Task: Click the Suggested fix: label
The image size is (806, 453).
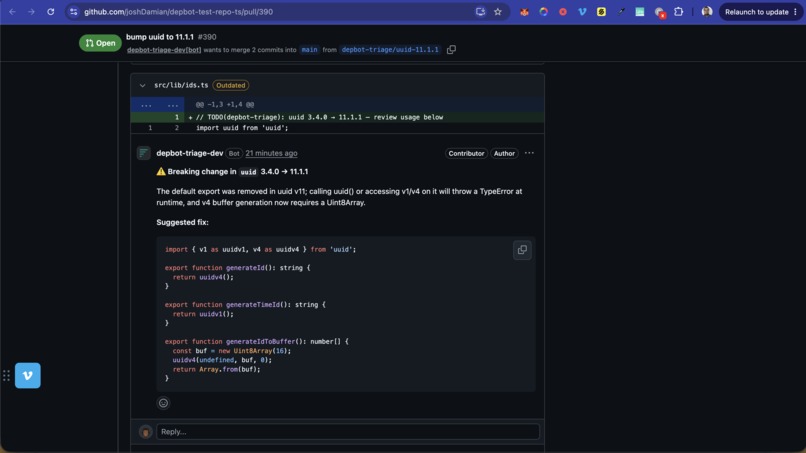Action: coord(182,222)
